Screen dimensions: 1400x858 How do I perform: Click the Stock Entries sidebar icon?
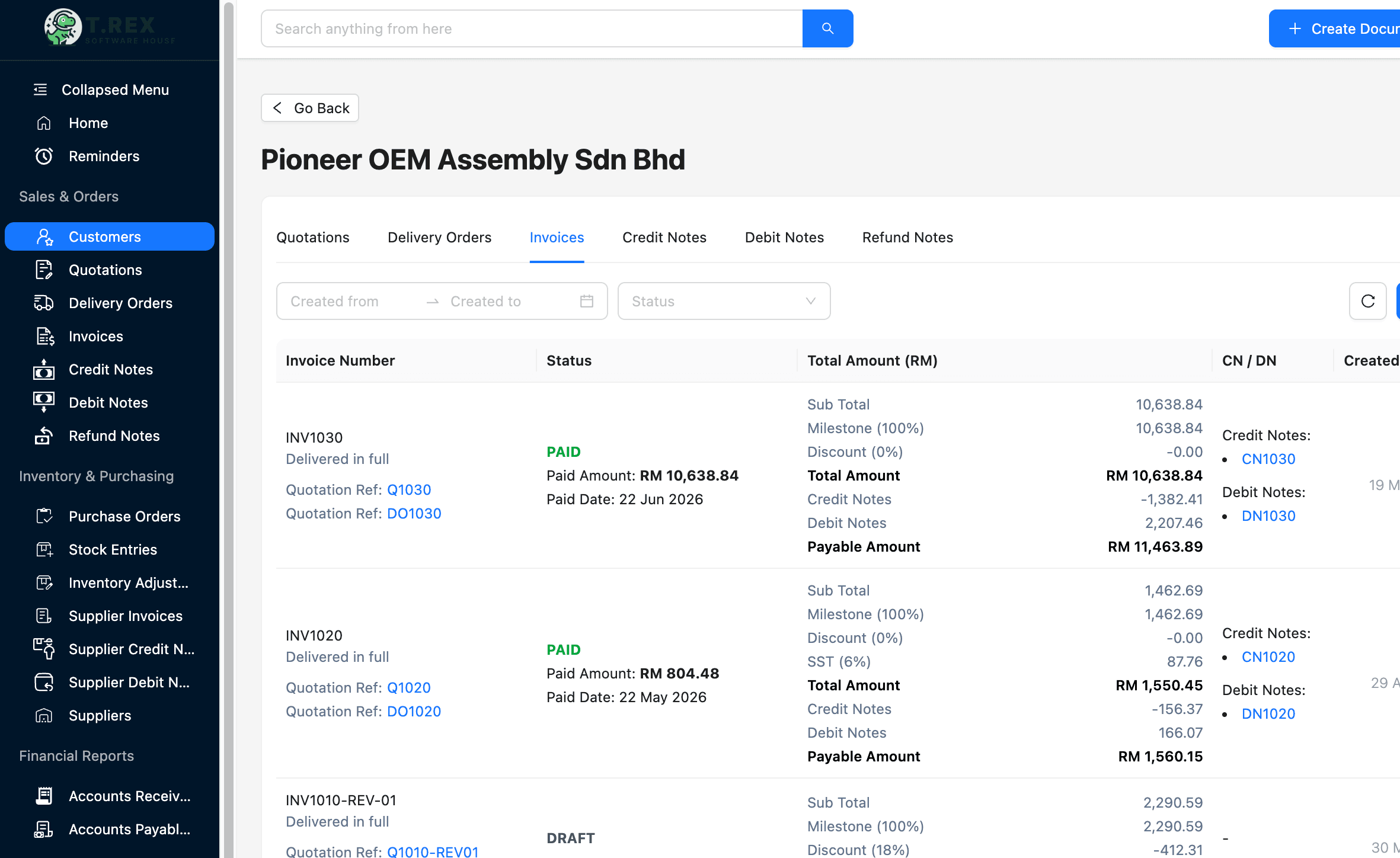coord(44,550)
